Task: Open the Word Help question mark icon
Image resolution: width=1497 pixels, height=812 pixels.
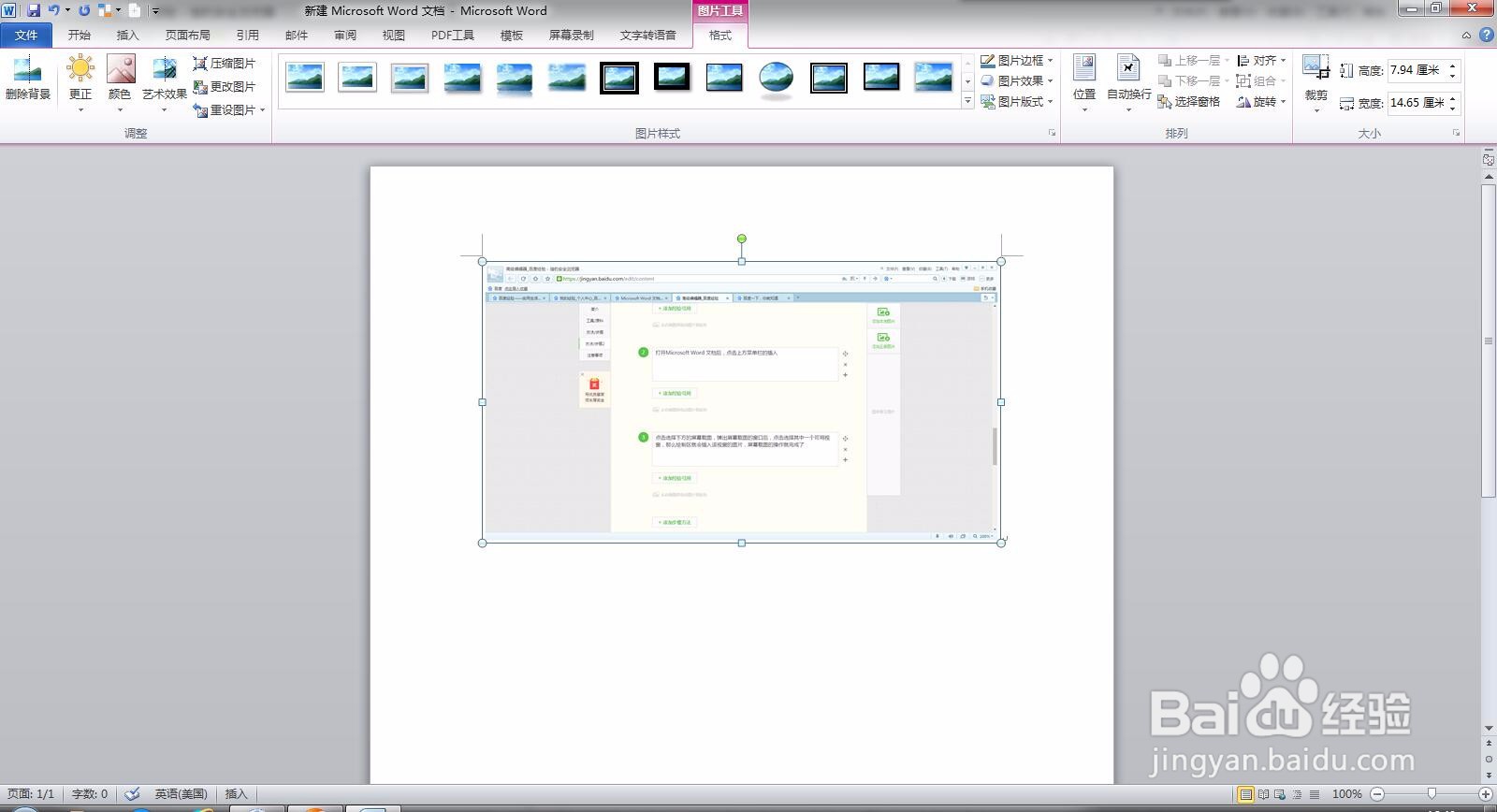Action: (1486, 35)
